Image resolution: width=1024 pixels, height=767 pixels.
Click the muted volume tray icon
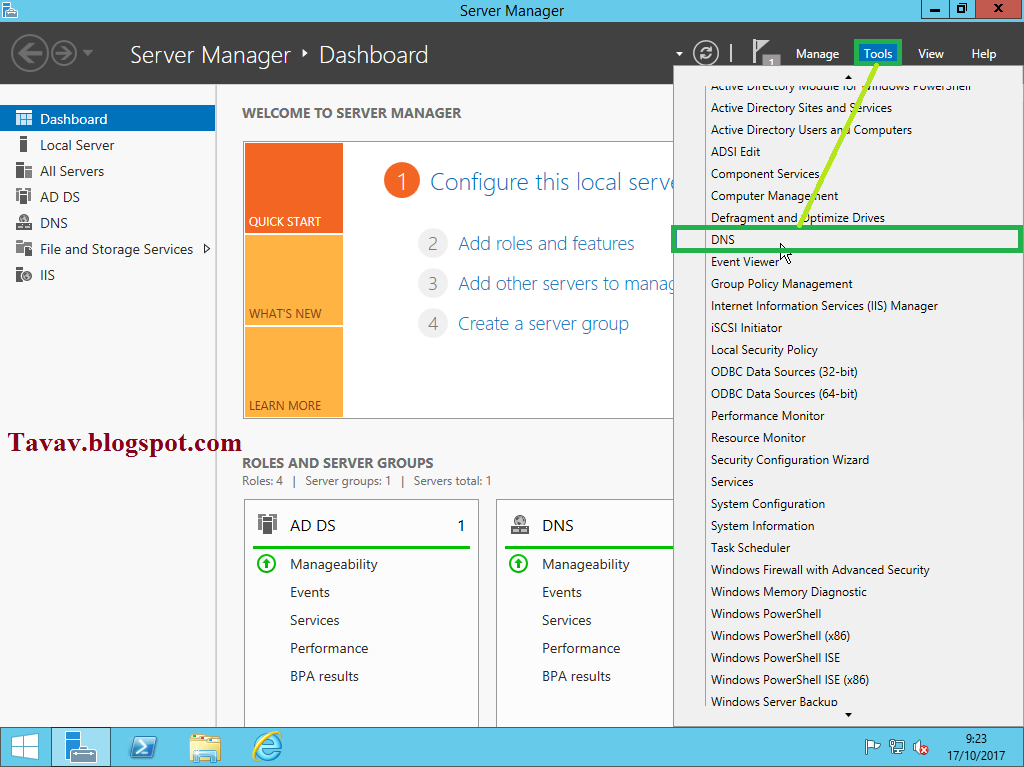pos(921,747)
